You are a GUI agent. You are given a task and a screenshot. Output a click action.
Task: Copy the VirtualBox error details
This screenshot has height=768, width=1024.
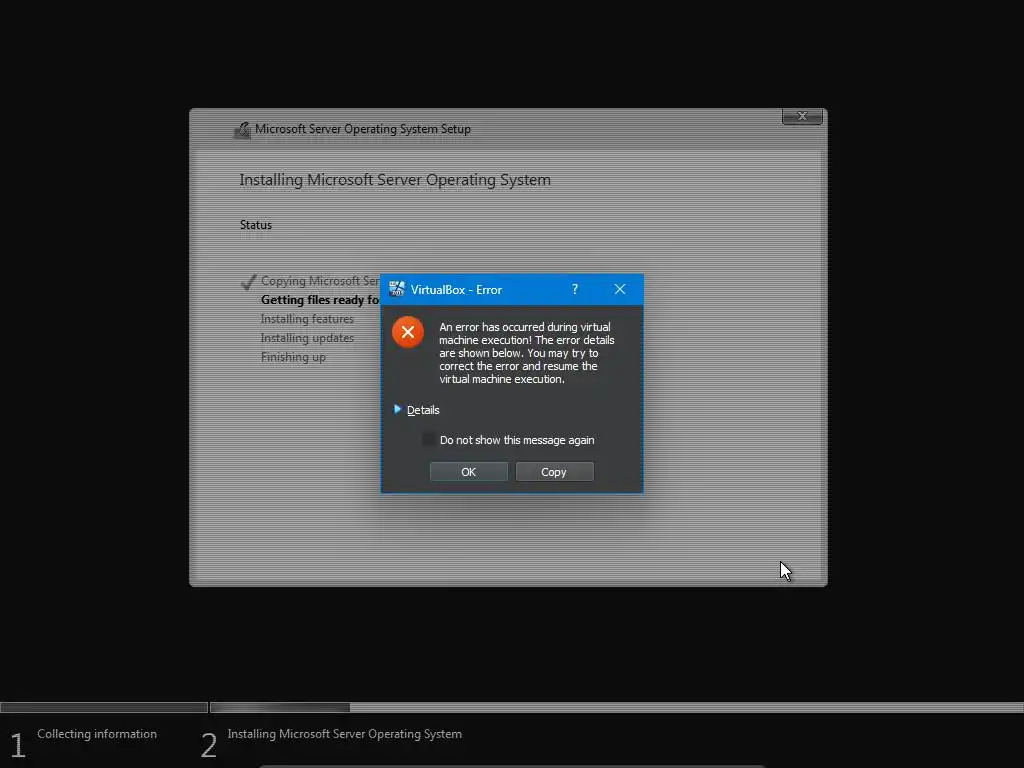point(554,472)
